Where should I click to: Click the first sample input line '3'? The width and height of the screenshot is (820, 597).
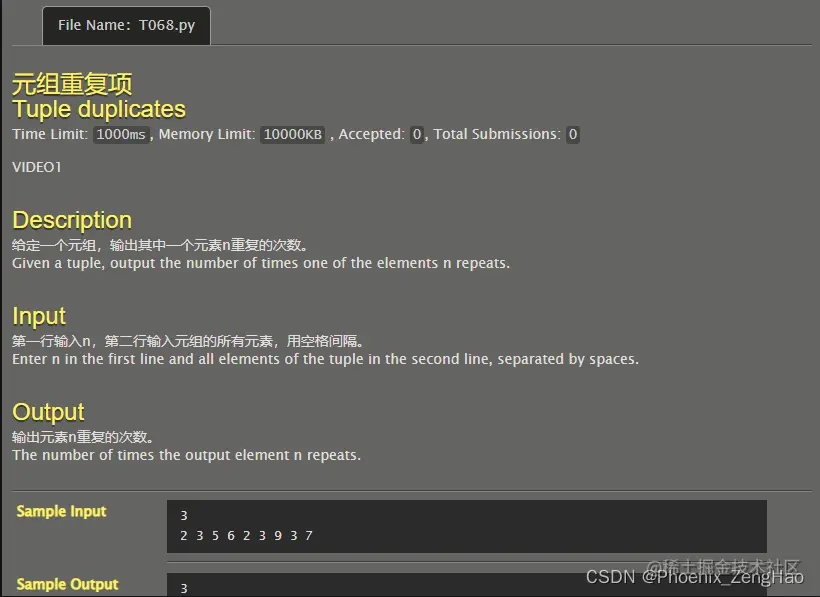184,516
